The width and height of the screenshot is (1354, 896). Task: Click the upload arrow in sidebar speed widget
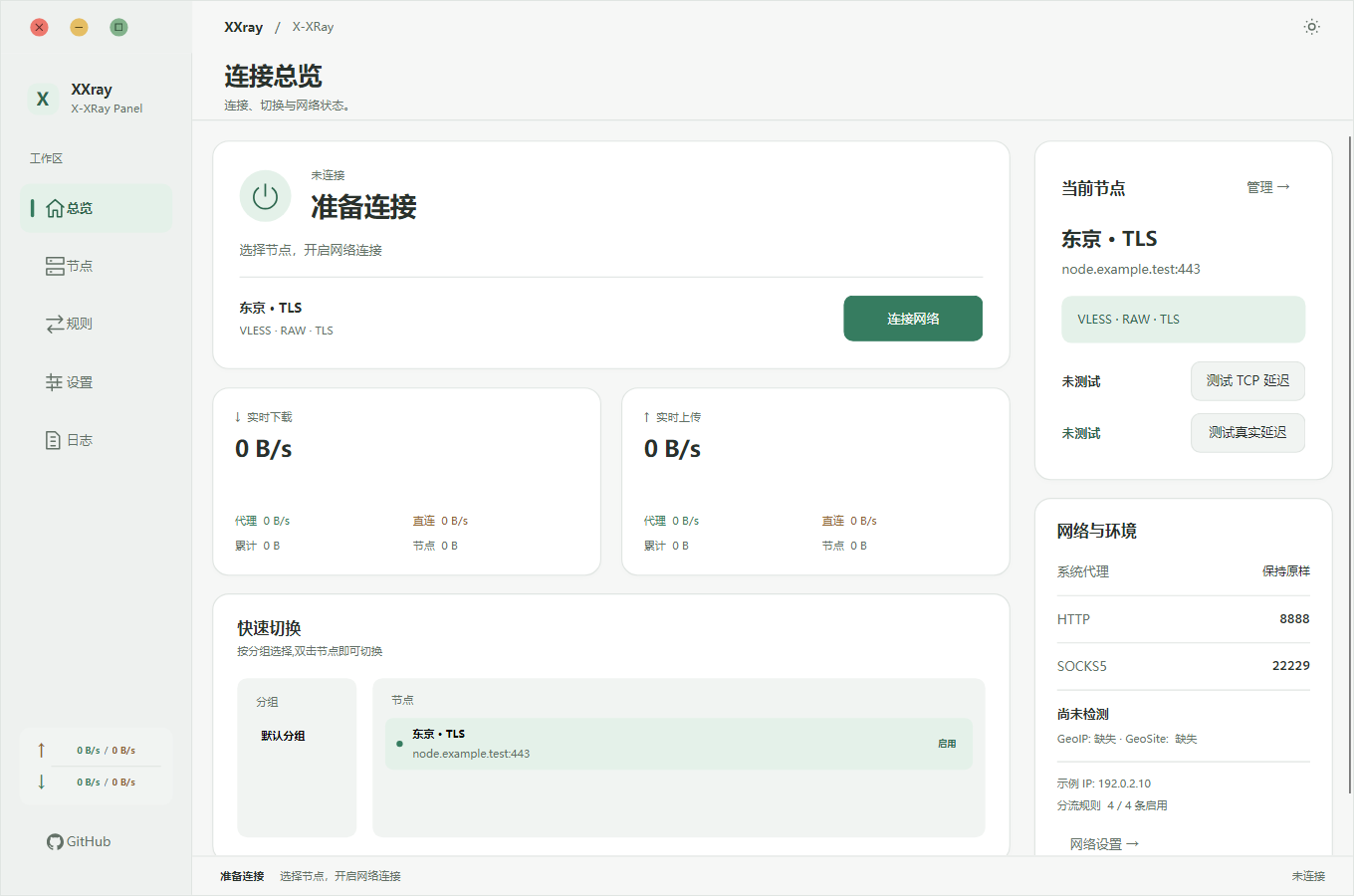coord(41,750)
